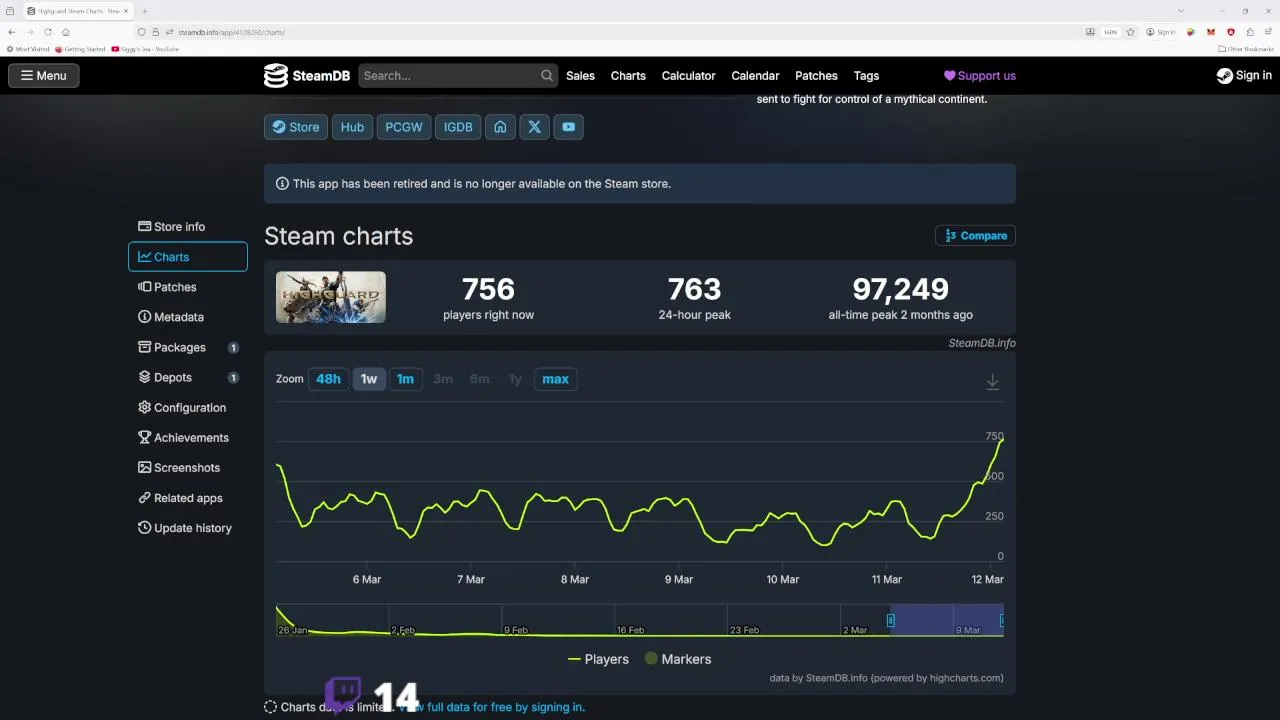Open the IGDB link button

458,127
